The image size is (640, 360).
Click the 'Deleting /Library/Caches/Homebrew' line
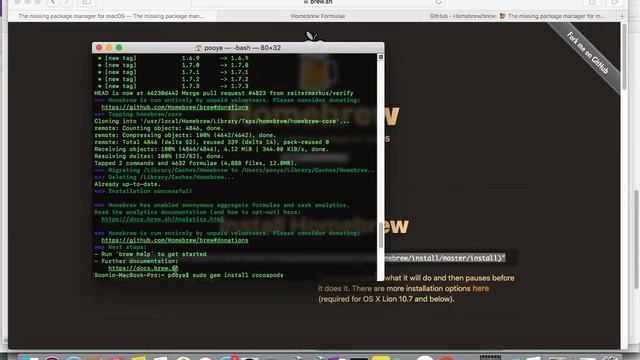(164, 177)
